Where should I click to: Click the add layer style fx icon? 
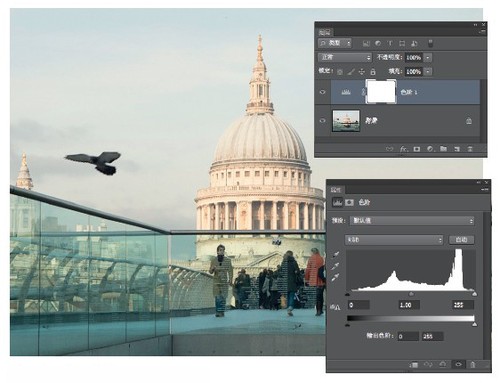(403, 149)
